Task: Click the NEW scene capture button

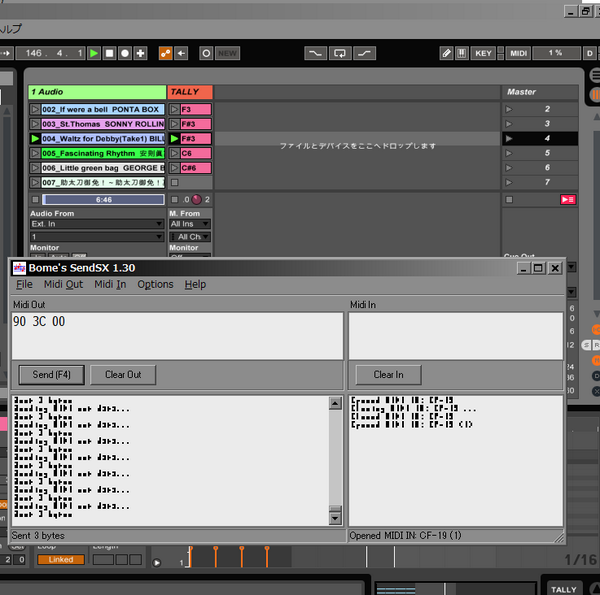Action: coord(227,53)
